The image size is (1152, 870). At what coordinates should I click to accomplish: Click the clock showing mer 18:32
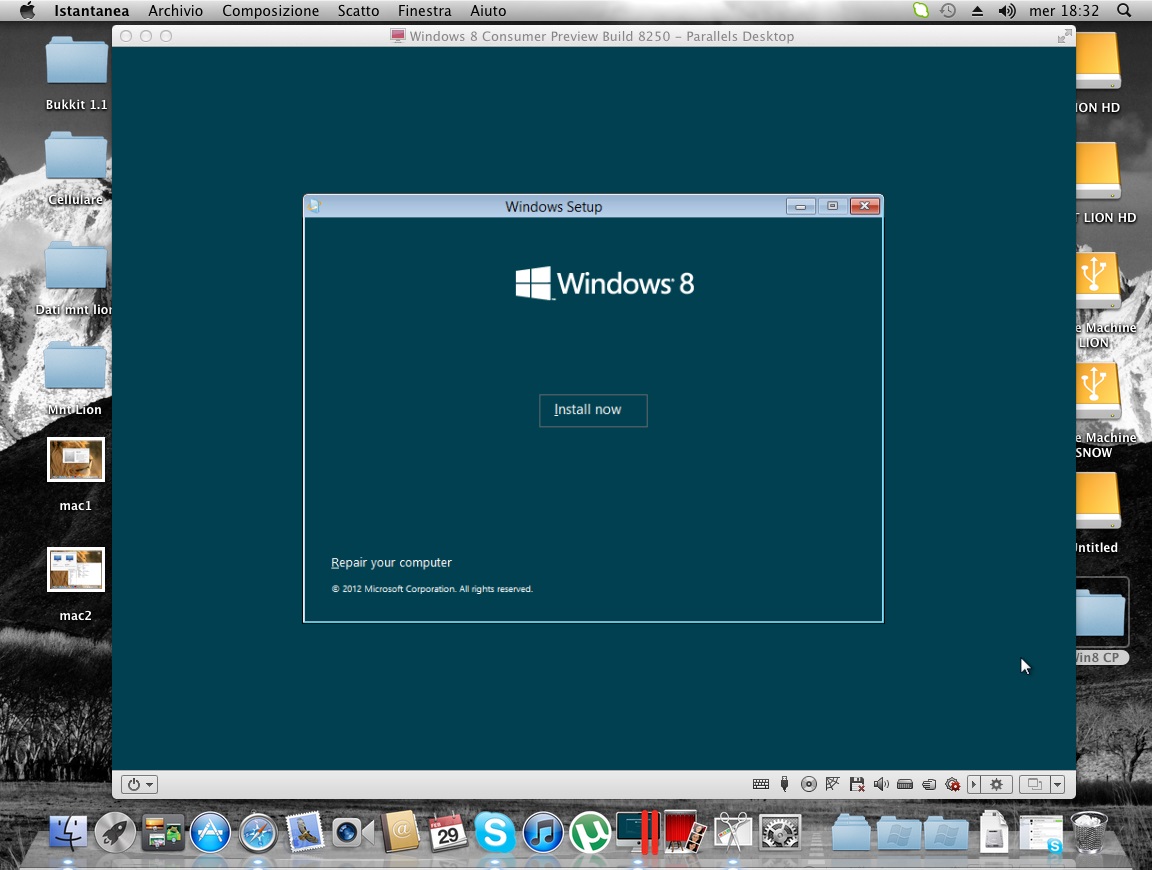[1064, 11]
